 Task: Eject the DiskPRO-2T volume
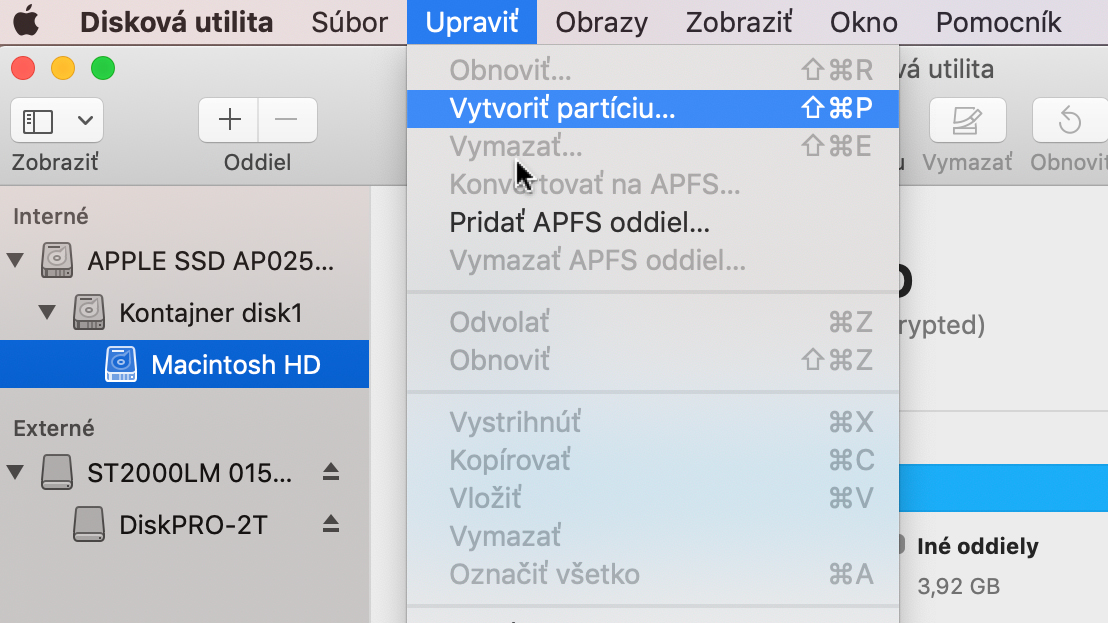[331, 524]
